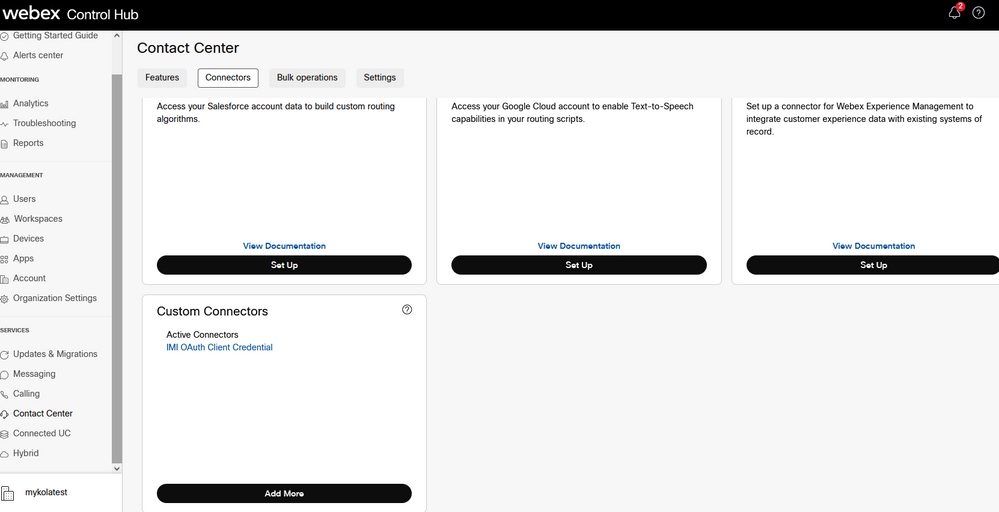This screenshot has height=512, width=999.
Task: Click the Calling phone icon
Action: [x=4, y=394]
